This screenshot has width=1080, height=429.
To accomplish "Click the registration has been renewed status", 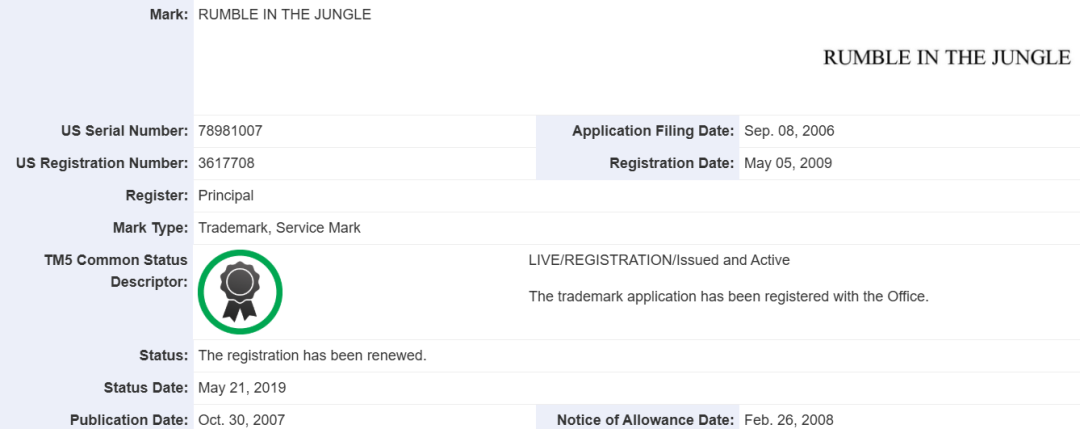I will (313, 355).
